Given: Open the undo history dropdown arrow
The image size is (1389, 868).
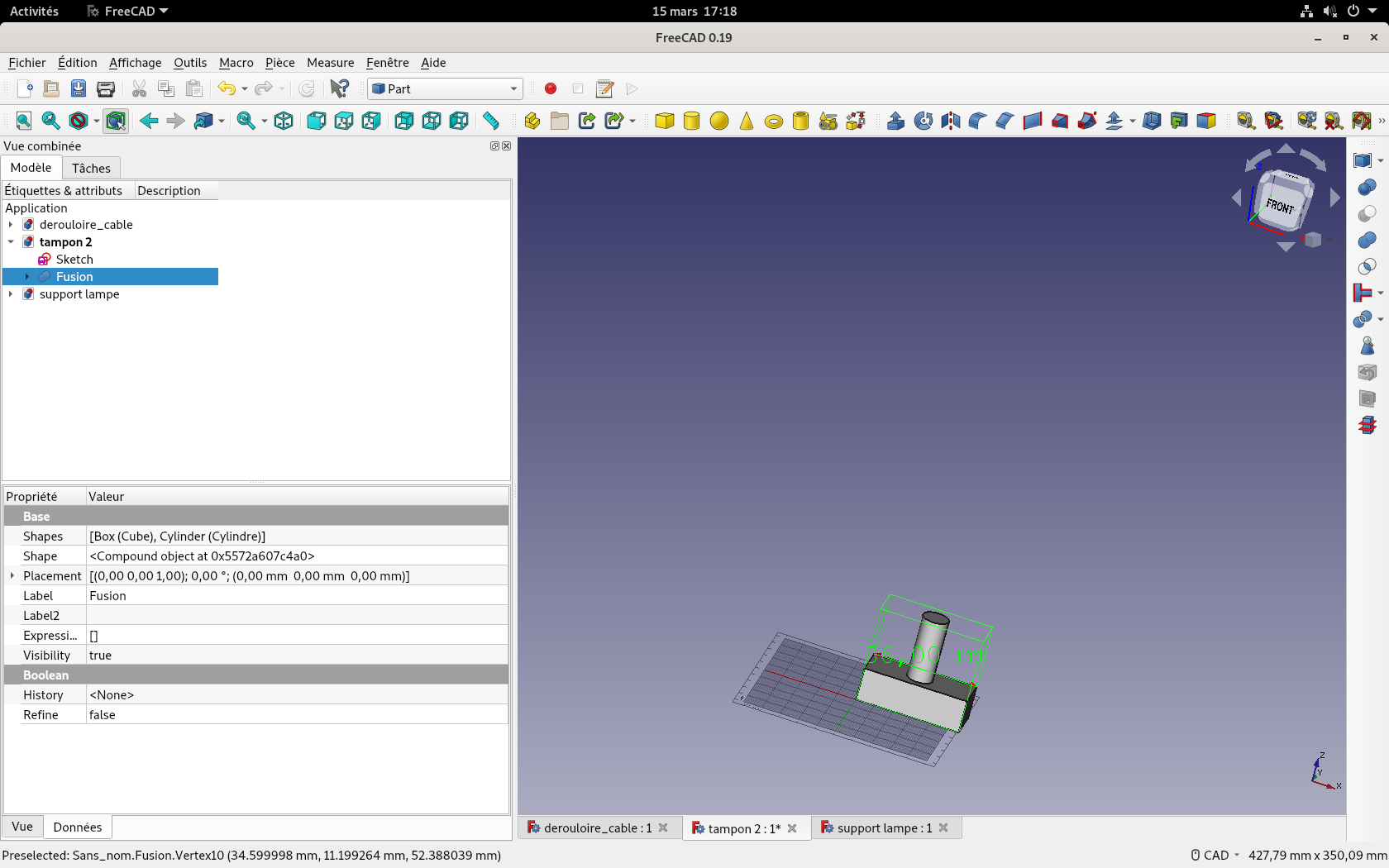Looking at the screenshot, I should [x=244, y=89].
